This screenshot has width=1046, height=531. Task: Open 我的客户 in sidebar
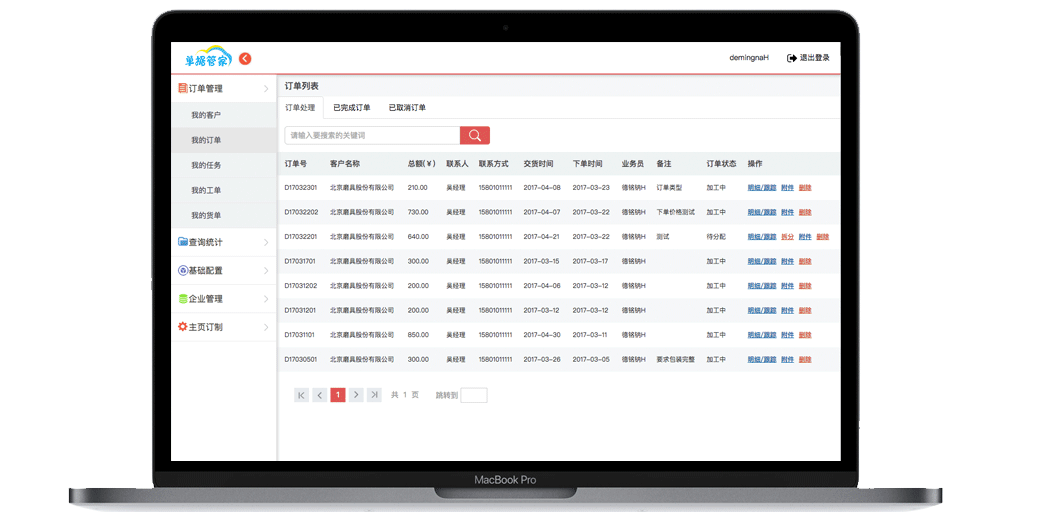click(223, 115)
